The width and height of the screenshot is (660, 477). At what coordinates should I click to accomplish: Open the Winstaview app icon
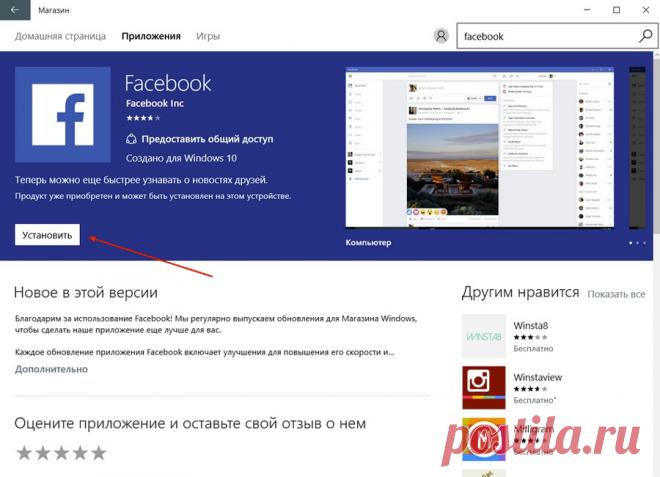click(483, 387)
